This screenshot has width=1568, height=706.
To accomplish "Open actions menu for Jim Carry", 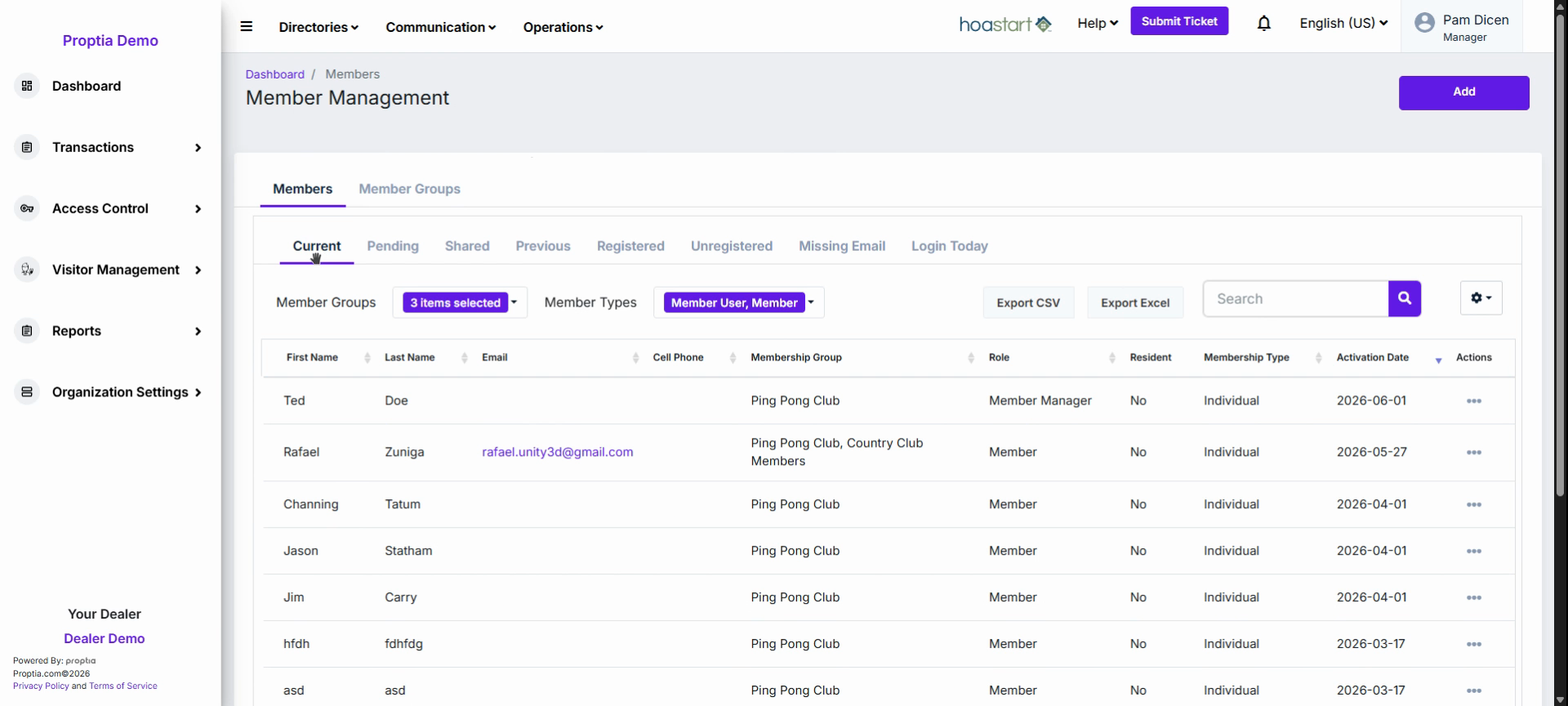I will pyautogui.click(x=1473, y=598).
